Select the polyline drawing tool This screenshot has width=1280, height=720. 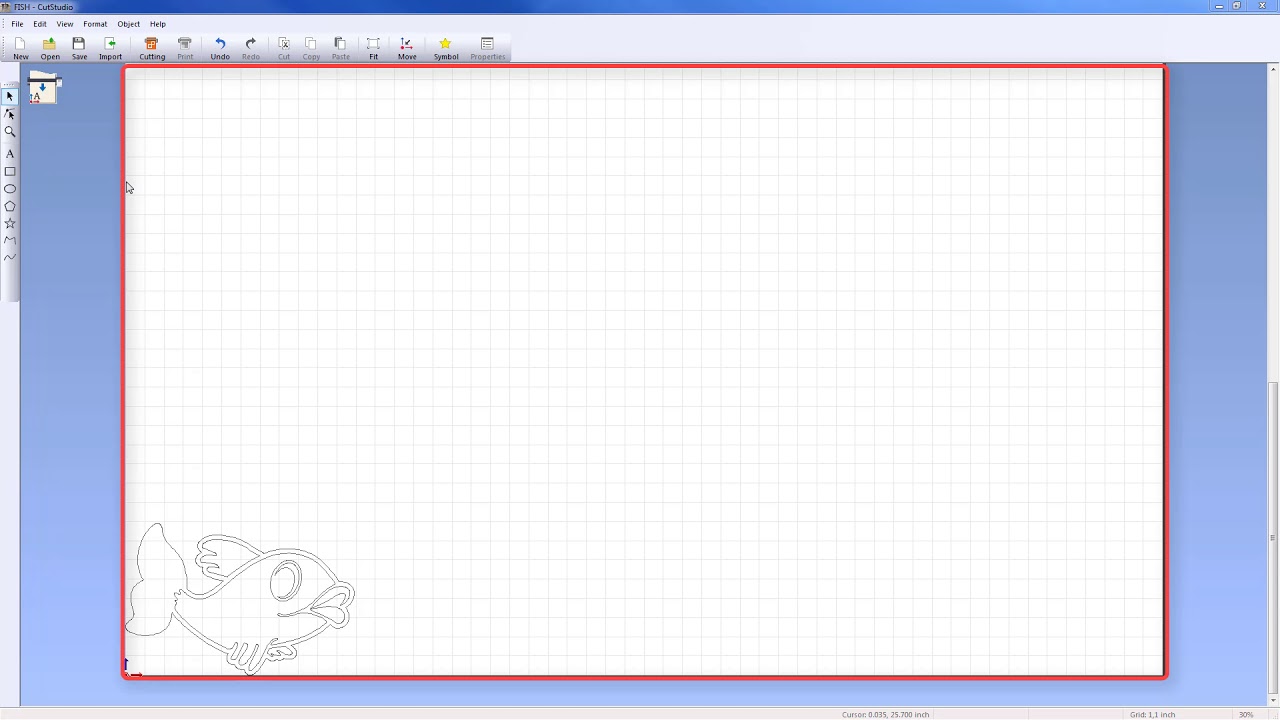click(10, 241)
